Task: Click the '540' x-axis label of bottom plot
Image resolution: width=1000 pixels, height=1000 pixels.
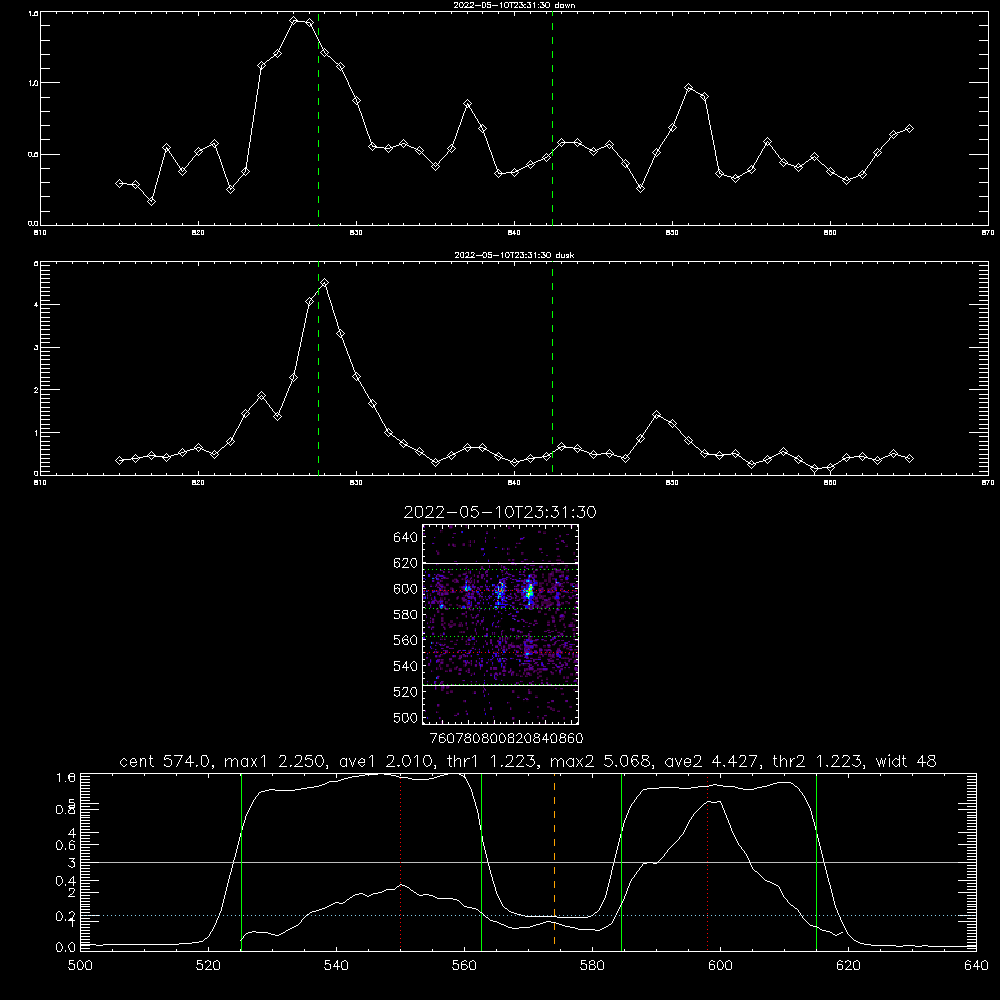Action: click(x=336, y=966)
